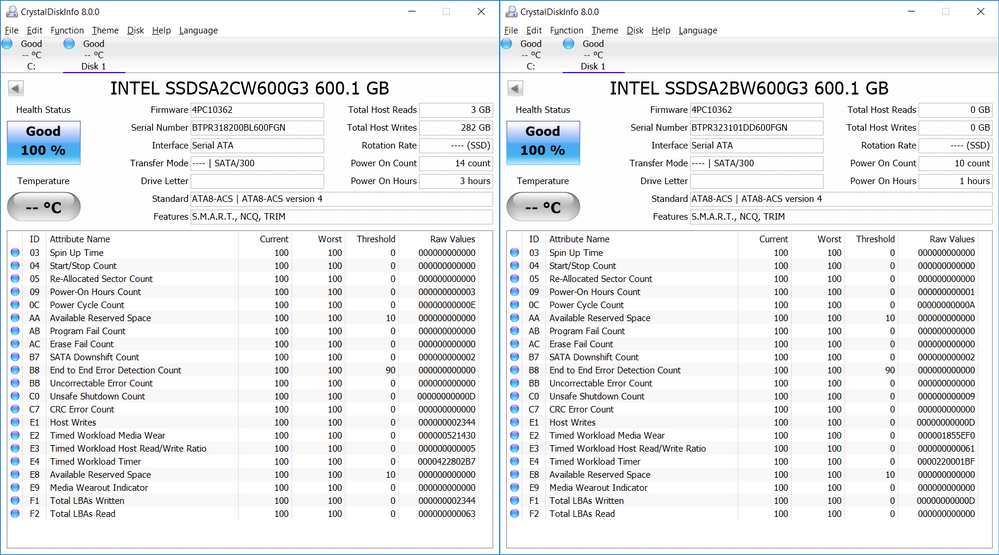Viewport: 999px width, 555px height.
Task: Click blue orb beside CRC Error Count, left window
Action: click(15, 409)
